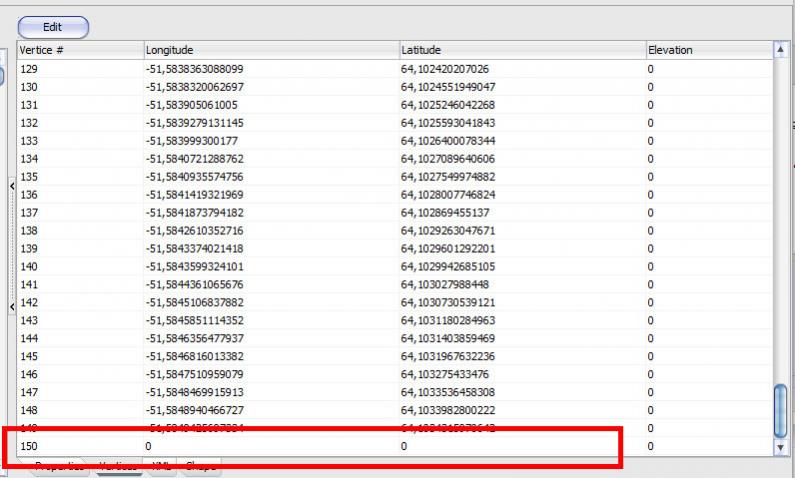Sort by the Vertice # column header
The height and width of the screenshot is (478, 795).
click(x=80, y=49)
